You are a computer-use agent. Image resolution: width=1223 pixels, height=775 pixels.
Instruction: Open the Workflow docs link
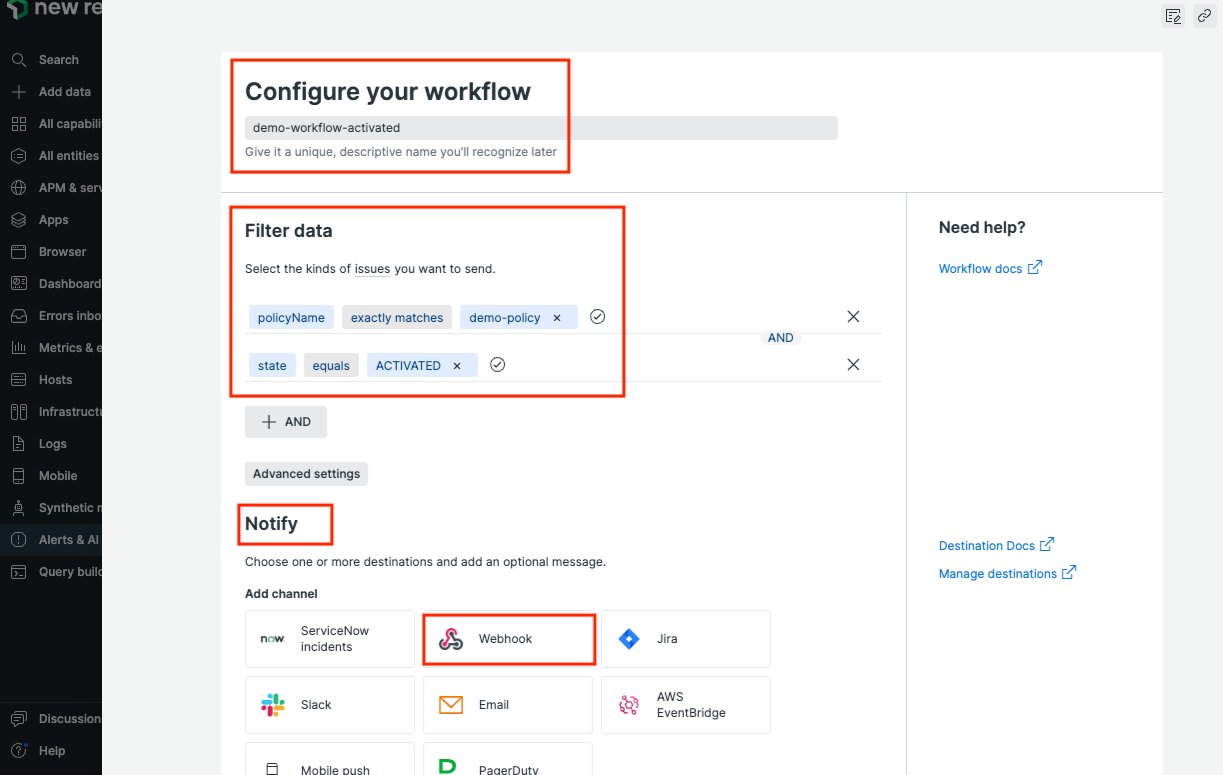982,268
